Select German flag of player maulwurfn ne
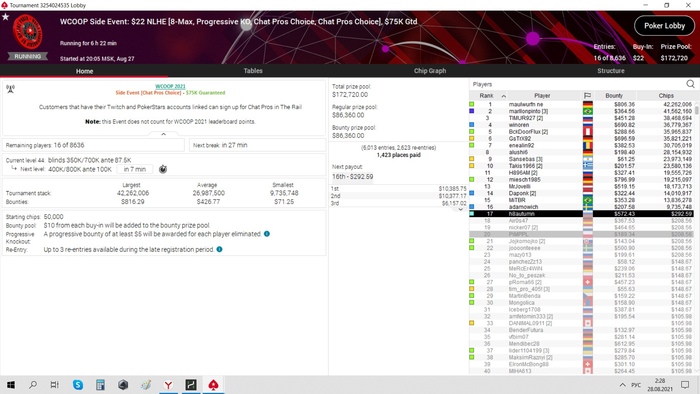Screen dimensions: 700x394 click(588, 104)
